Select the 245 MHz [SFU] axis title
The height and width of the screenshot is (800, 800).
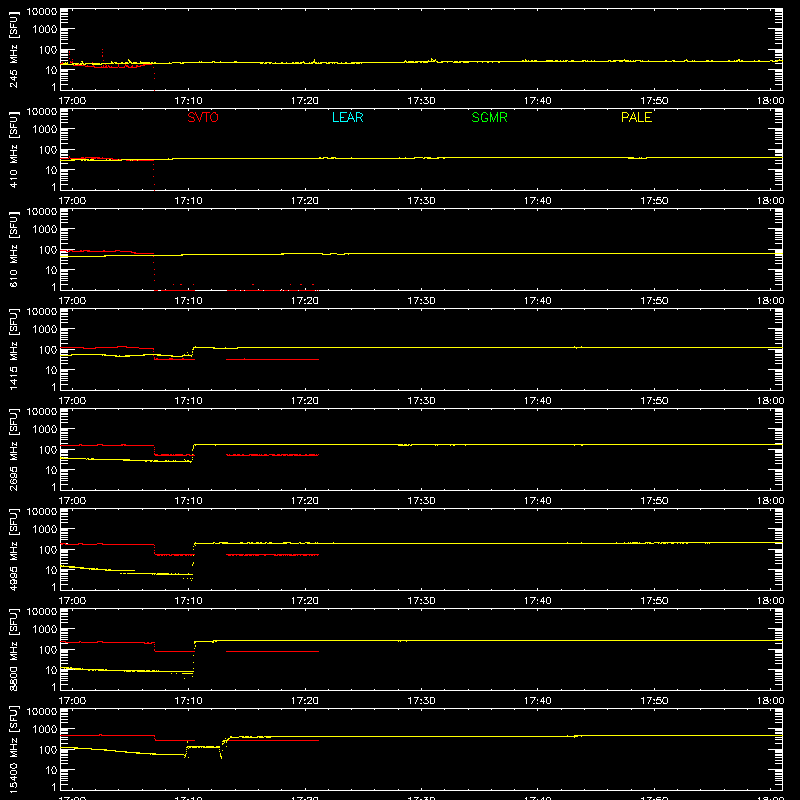tap(13, 49)
